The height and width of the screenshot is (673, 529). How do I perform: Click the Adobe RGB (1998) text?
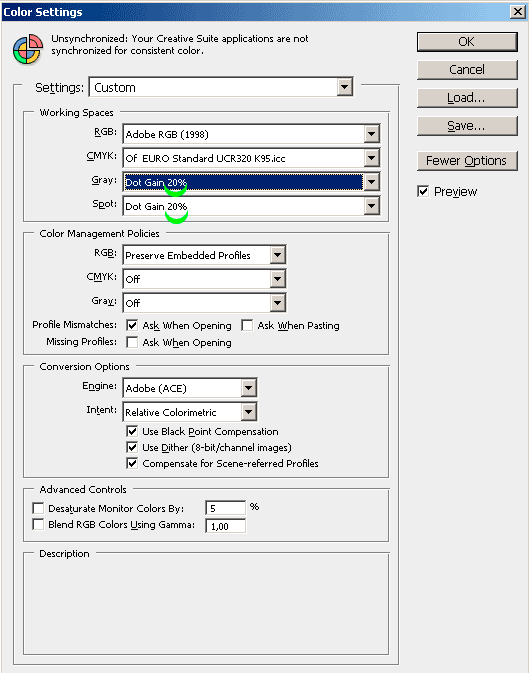point(167,135)
